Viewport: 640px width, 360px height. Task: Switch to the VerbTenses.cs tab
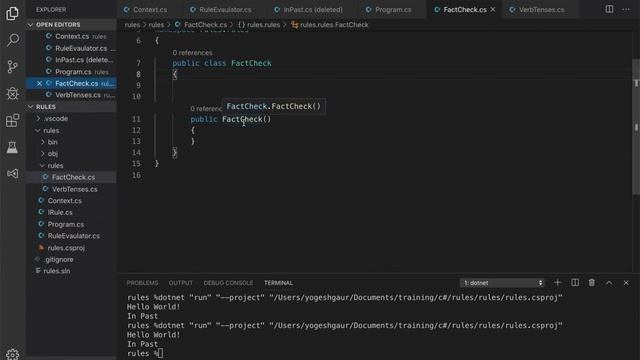(x=541, y=9)
